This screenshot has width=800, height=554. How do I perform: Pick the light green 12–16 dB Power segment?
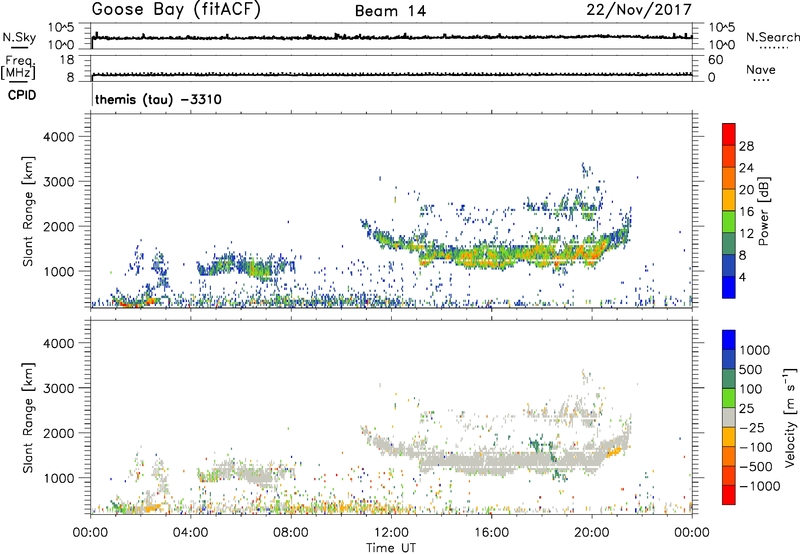tap(729, 222)
